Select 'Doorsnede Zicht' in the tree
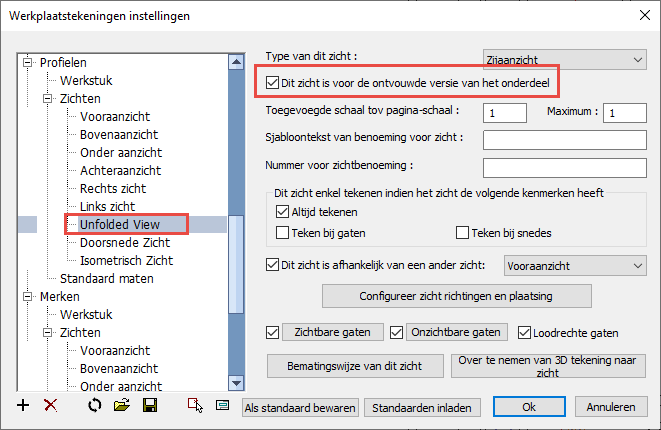 [x=126, y=242]
